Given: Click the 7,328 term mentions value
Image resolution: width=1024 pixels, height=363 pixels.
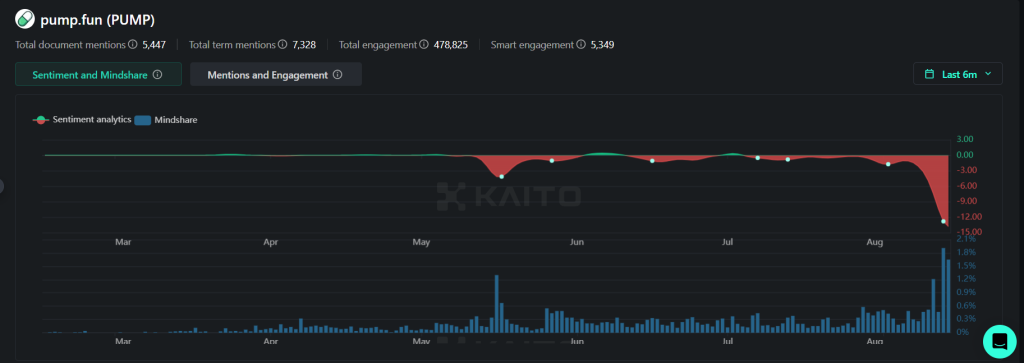Looking at the screenshot, I should (304, 45).
